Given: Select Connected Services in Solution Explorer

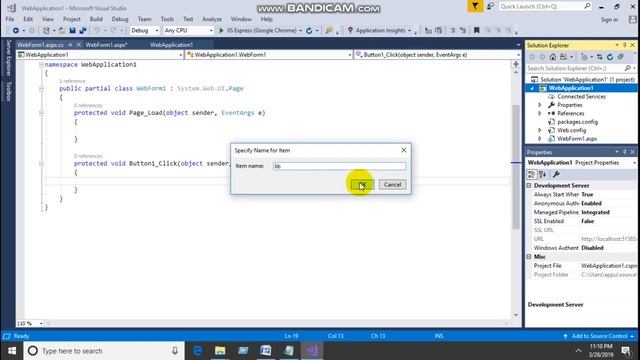Looking at the screenshot, I should tap(581, 97).
